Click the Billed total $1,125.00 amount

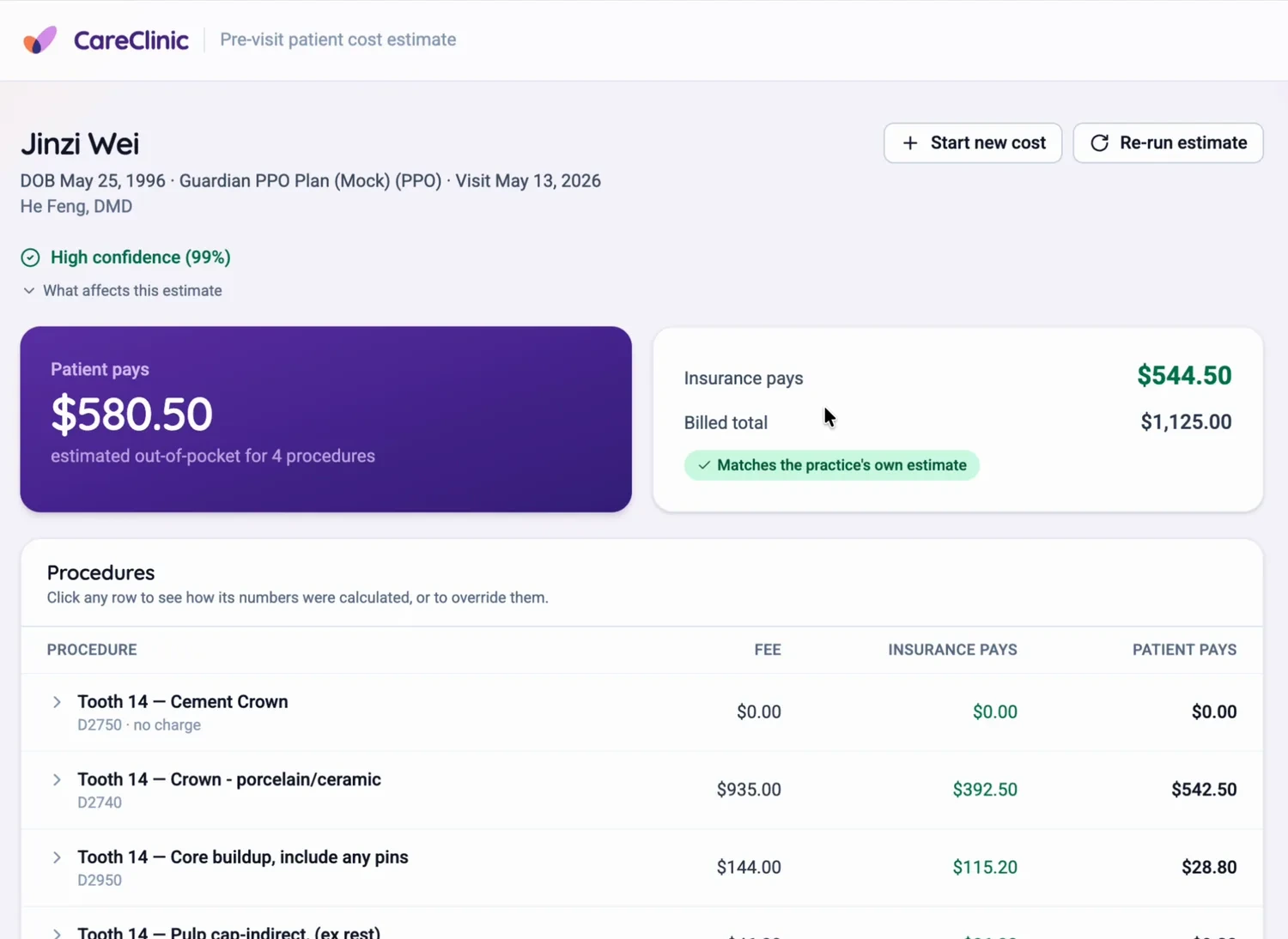pos(1186,421)
